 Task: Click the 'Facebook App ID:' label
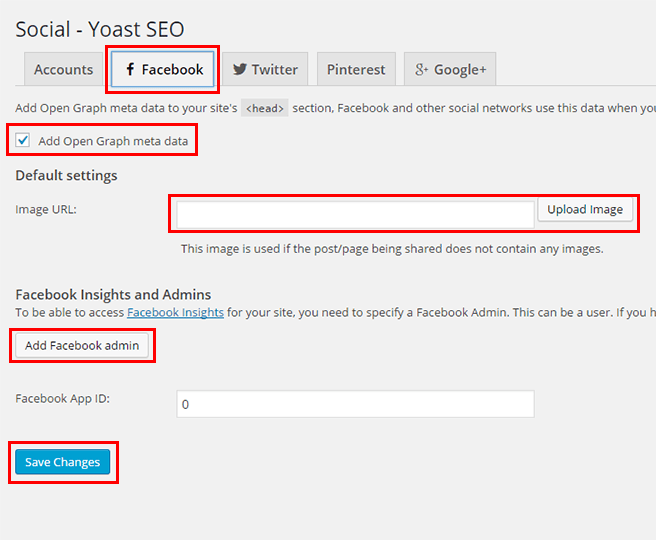tap(63, 399)
